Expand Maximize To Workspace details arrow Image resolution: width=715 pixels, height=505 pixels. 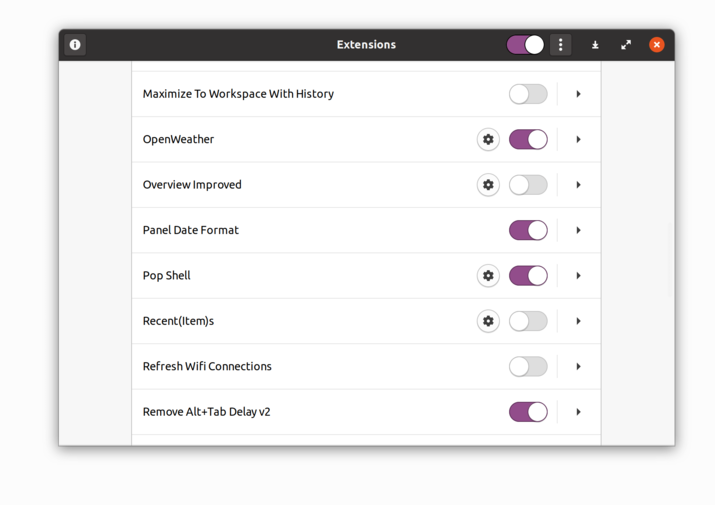click(x=579, y=94)
